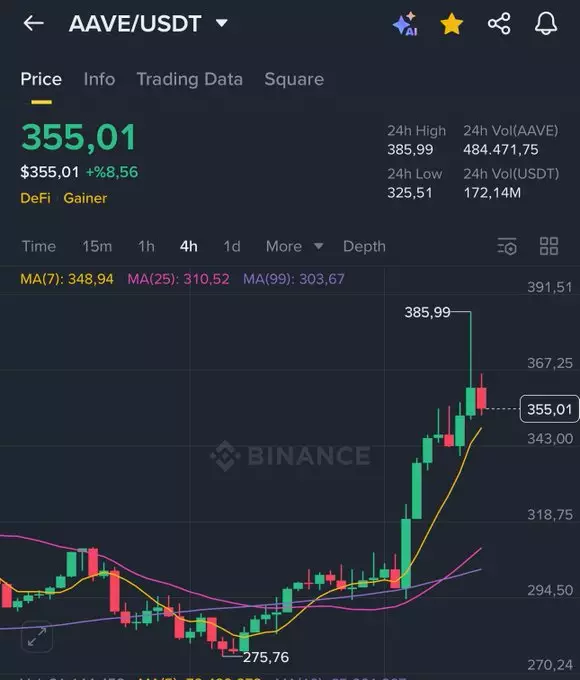Screen dimensions: 580x680
Task: Choose the 1h interval
Action: (x=146, y=246)
